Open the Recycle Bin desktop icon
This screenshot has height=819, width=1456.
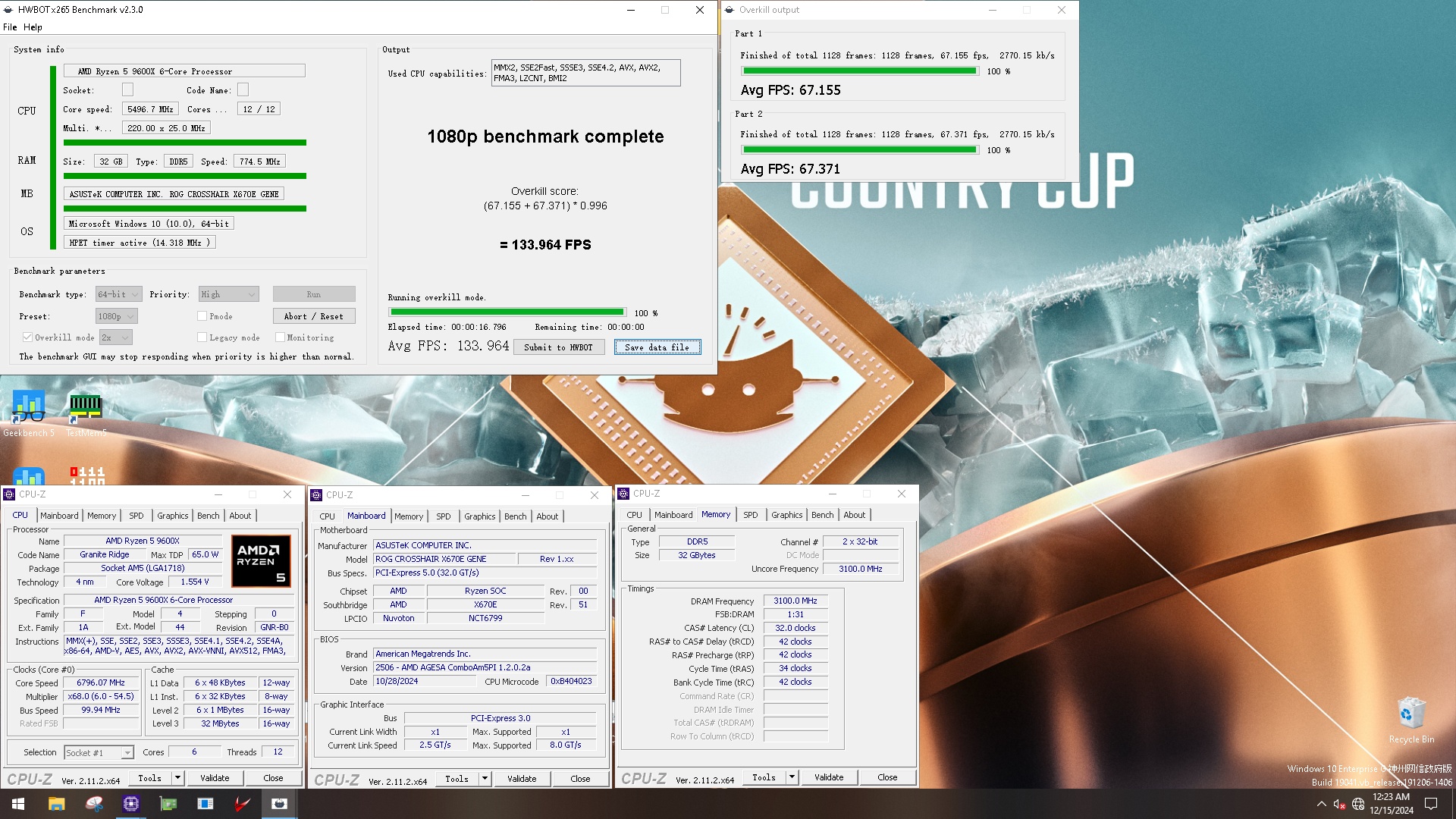1411,720
